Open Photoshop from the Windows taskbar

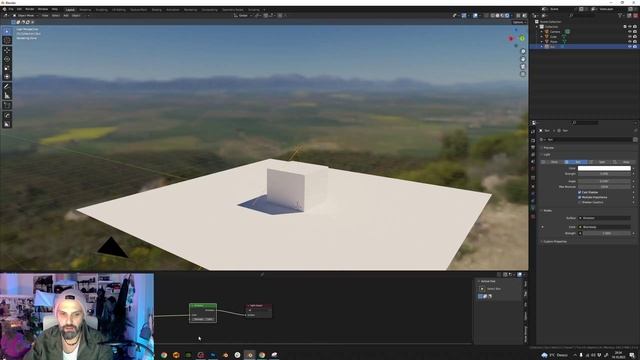(213, 355)
